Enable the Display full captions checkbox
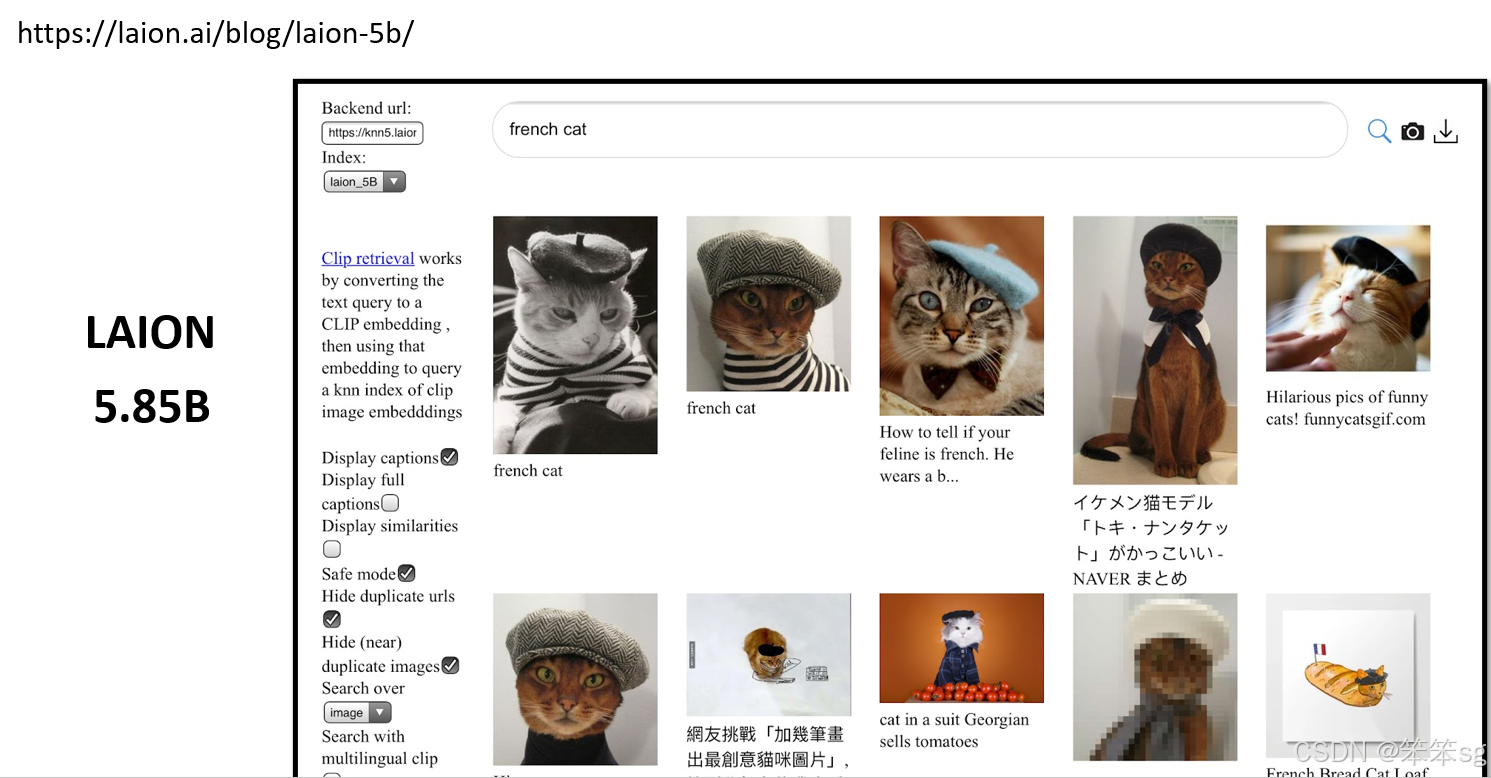The width and height of the screenshot is (1491, 778). click(x=390, y=503)
